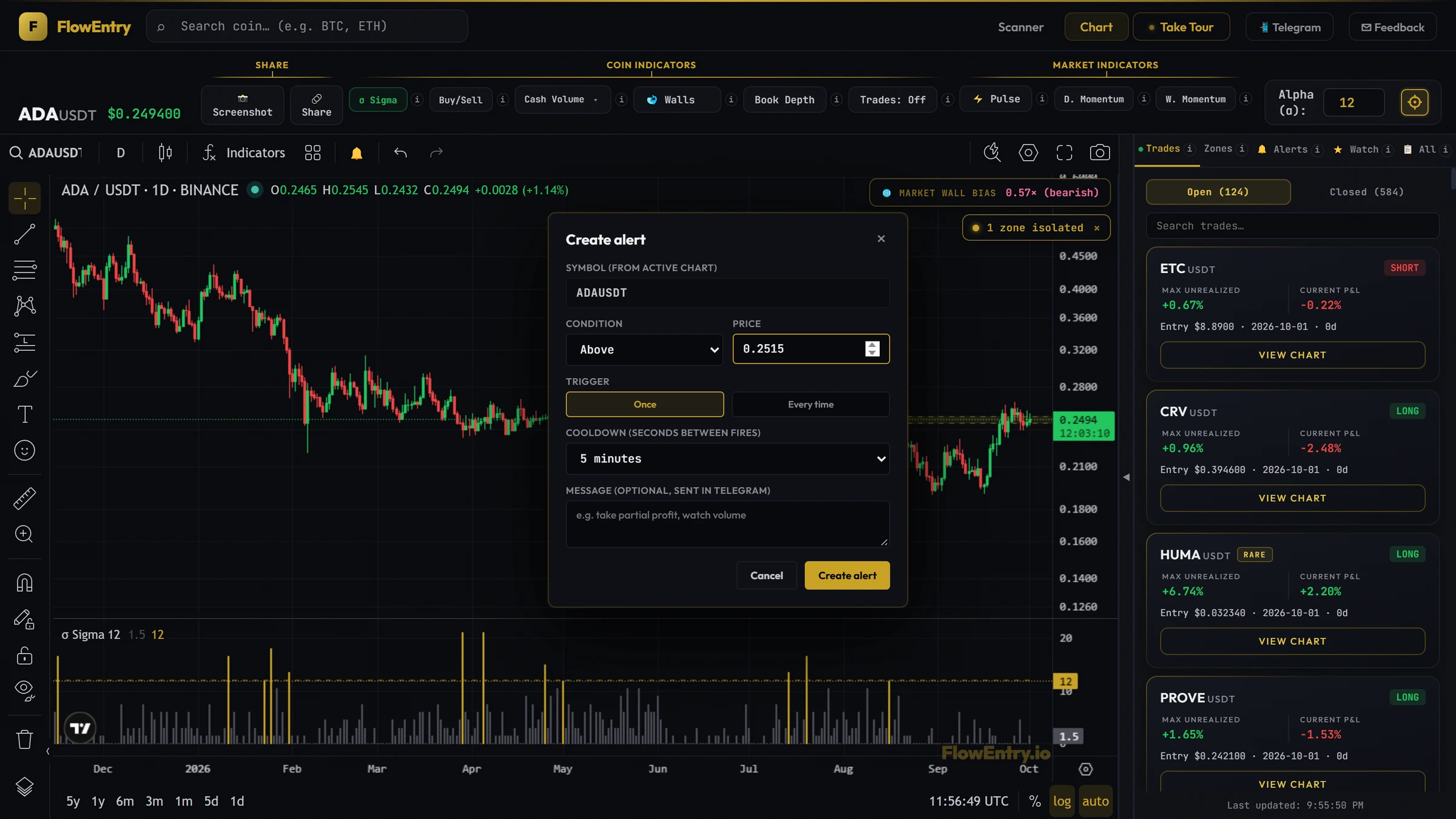Open the Condition Above dropdown

coord(644,349)
